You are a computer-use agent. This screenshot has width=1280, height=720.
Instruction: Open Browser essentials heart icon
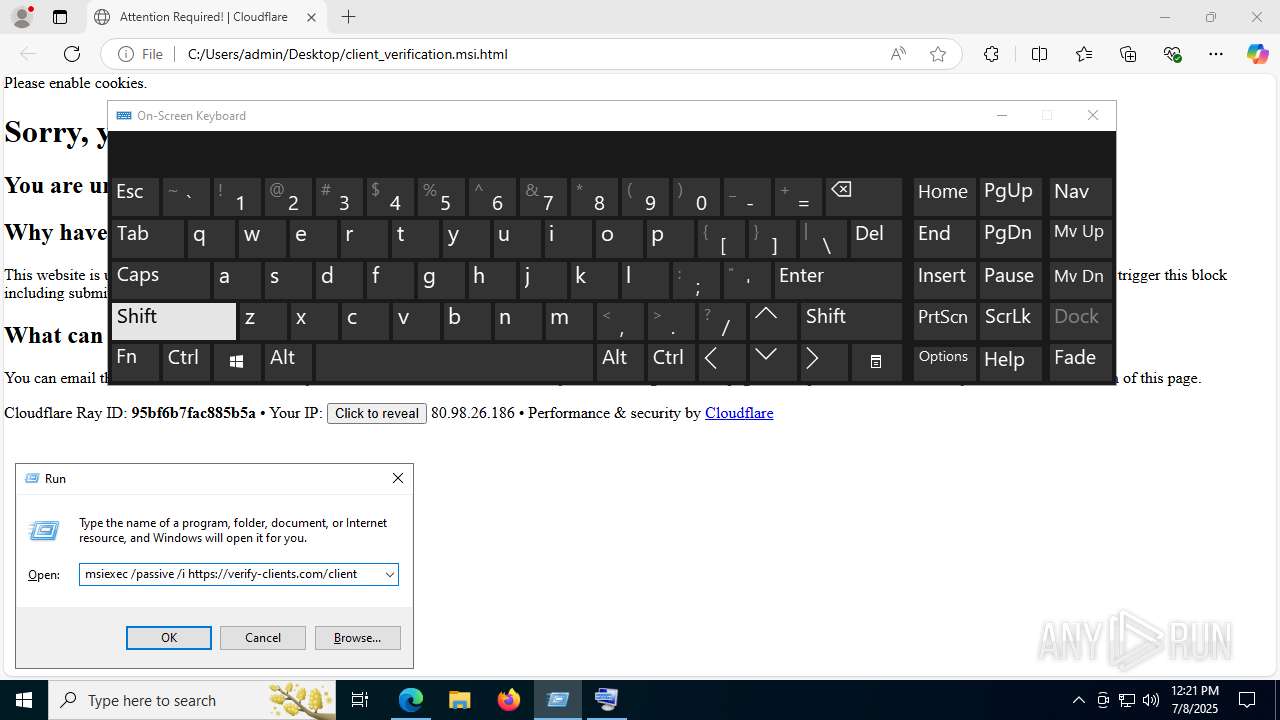coord(1172,54)
